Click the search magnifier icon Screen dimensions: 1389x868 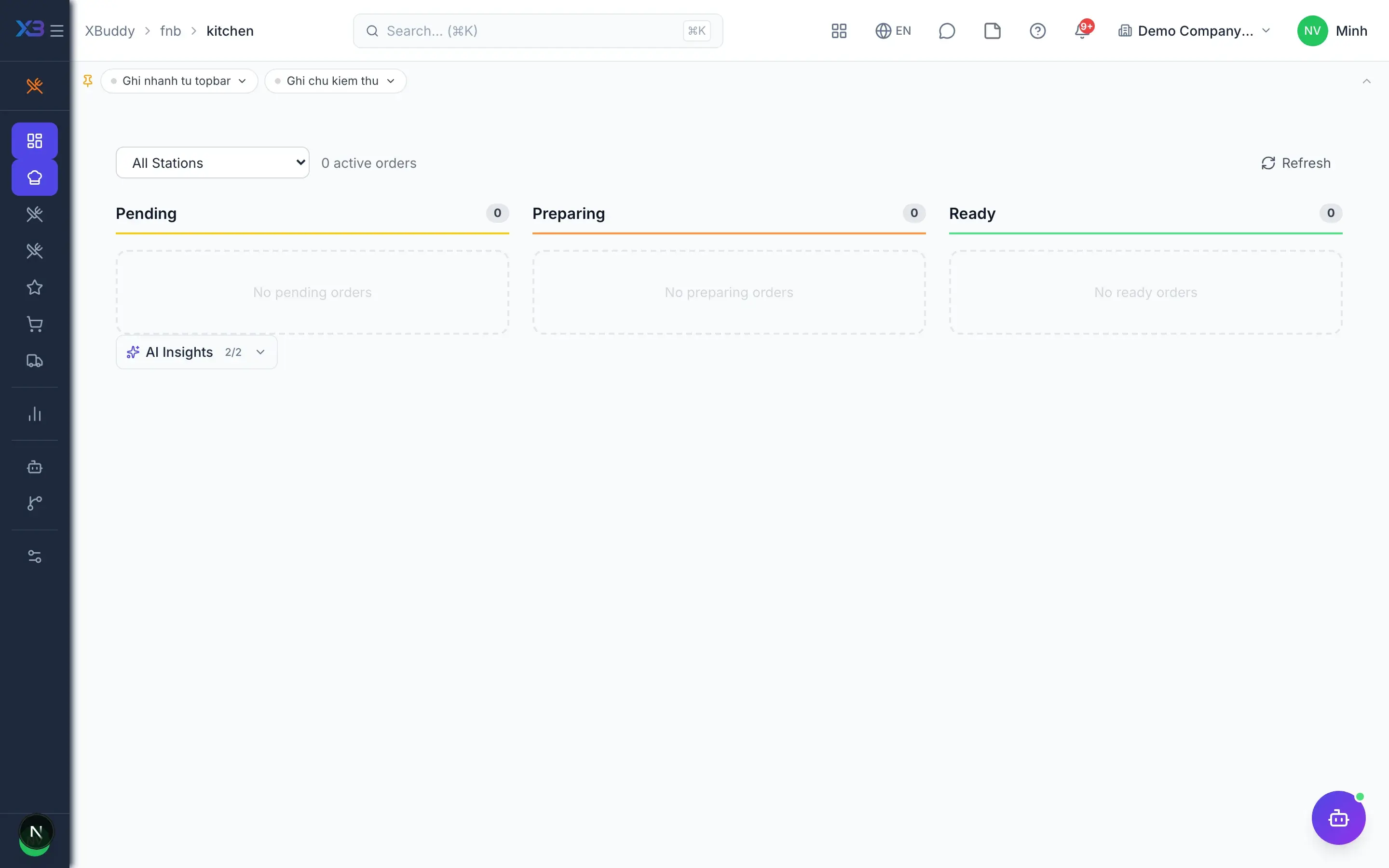coord(372,31)
